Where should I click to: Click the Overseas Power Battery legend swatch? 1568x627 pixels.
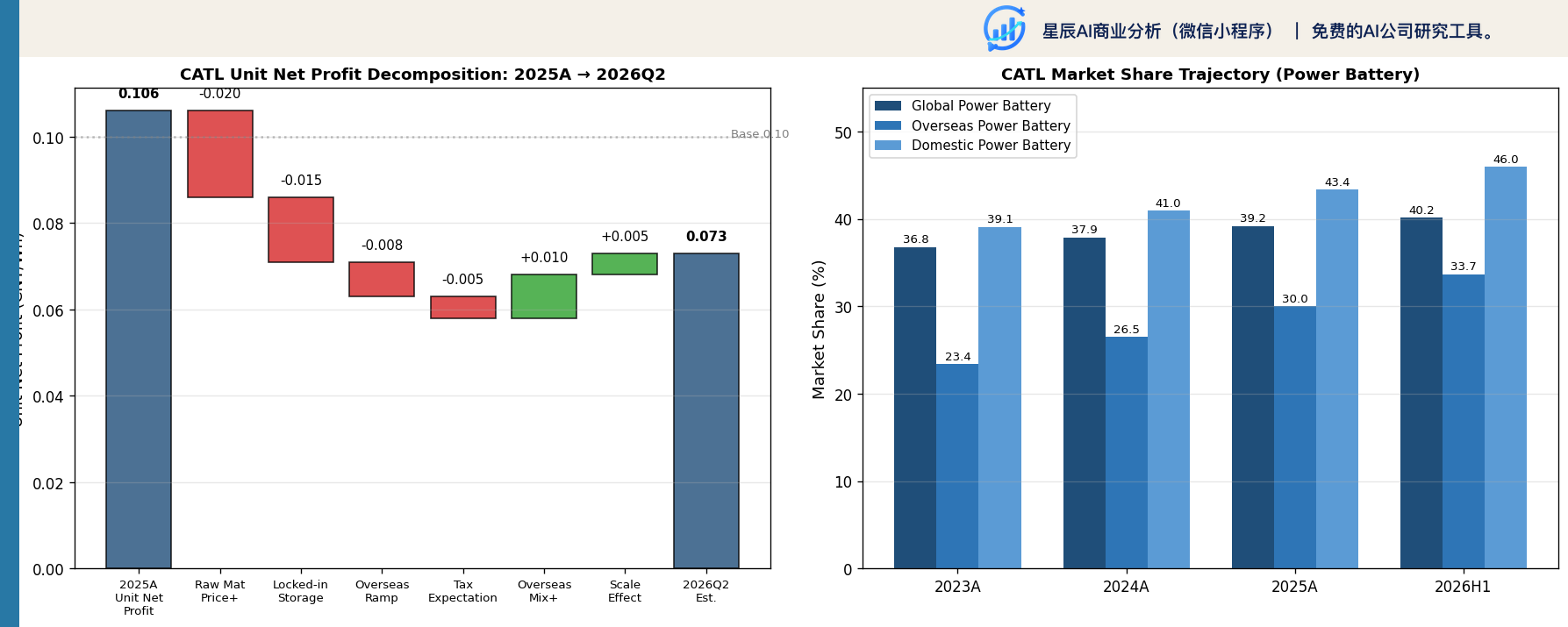[888, 125]
